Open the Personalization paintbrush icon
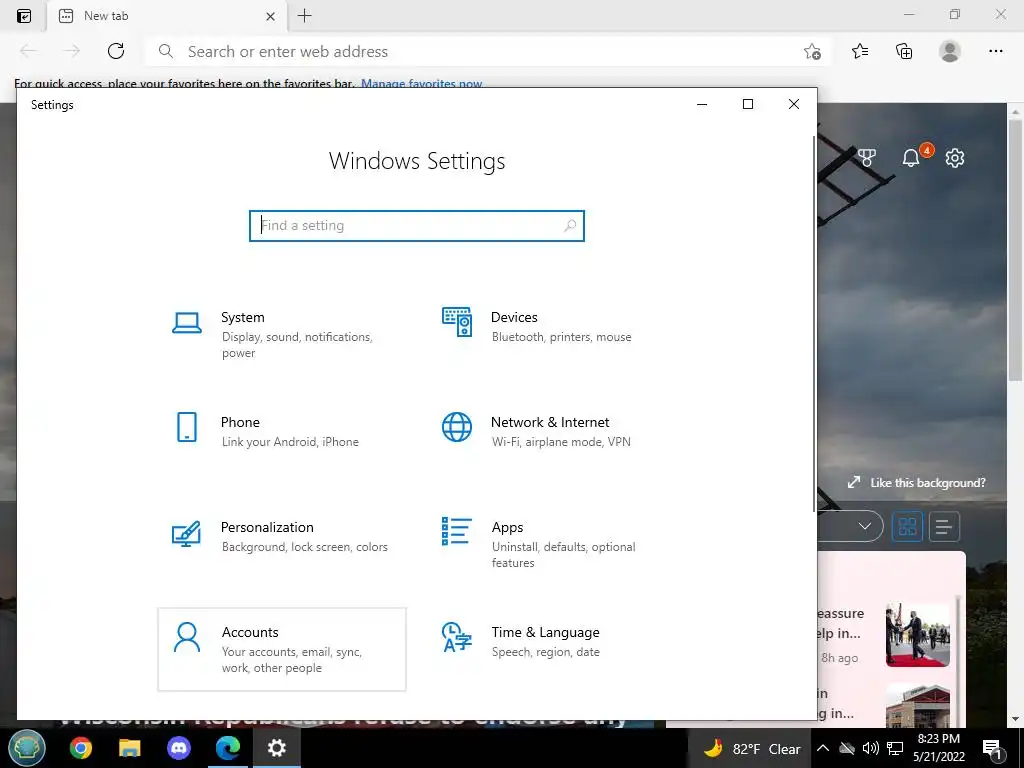The height and width of the screenshot is (768, 1024). pyautogui.click(x=186, y=533)
